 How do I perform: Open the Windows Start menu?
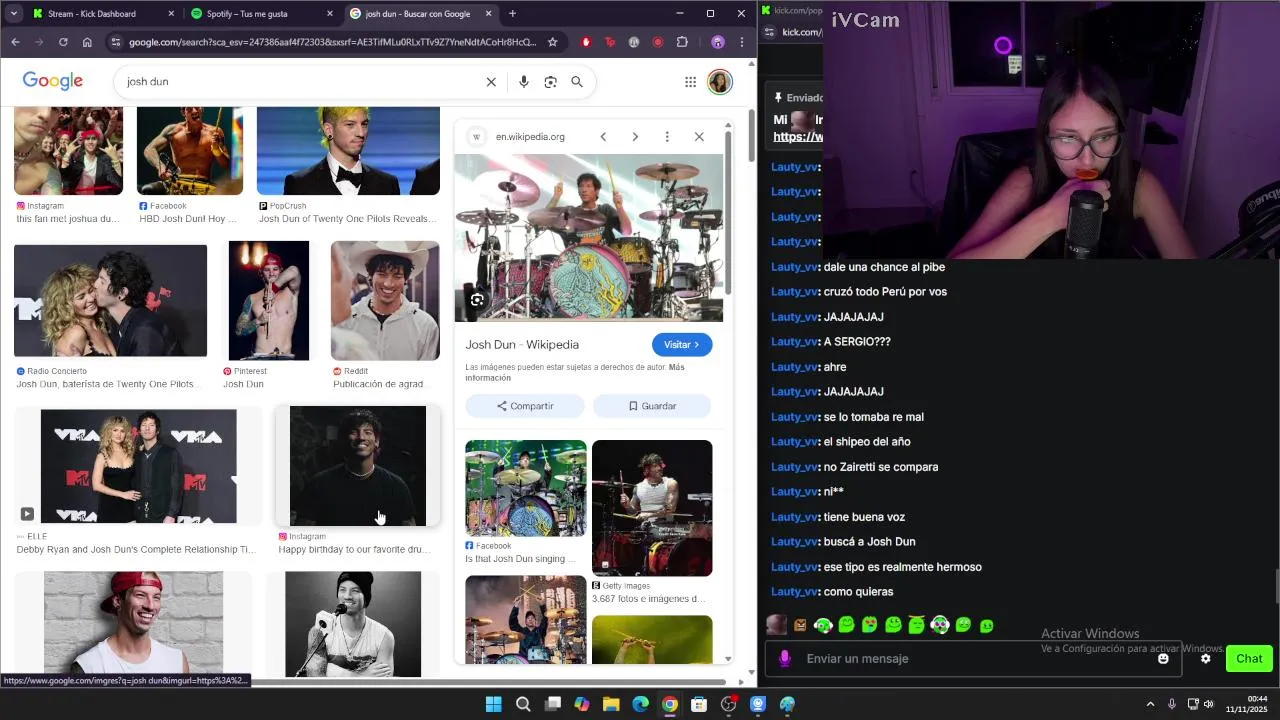click(493, 704)
